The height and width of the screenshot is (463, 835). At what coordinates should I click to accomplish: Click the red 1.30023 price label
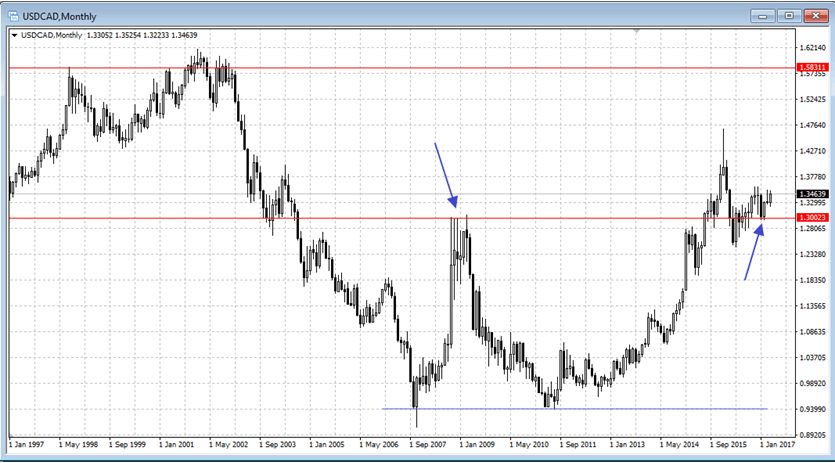810,217
